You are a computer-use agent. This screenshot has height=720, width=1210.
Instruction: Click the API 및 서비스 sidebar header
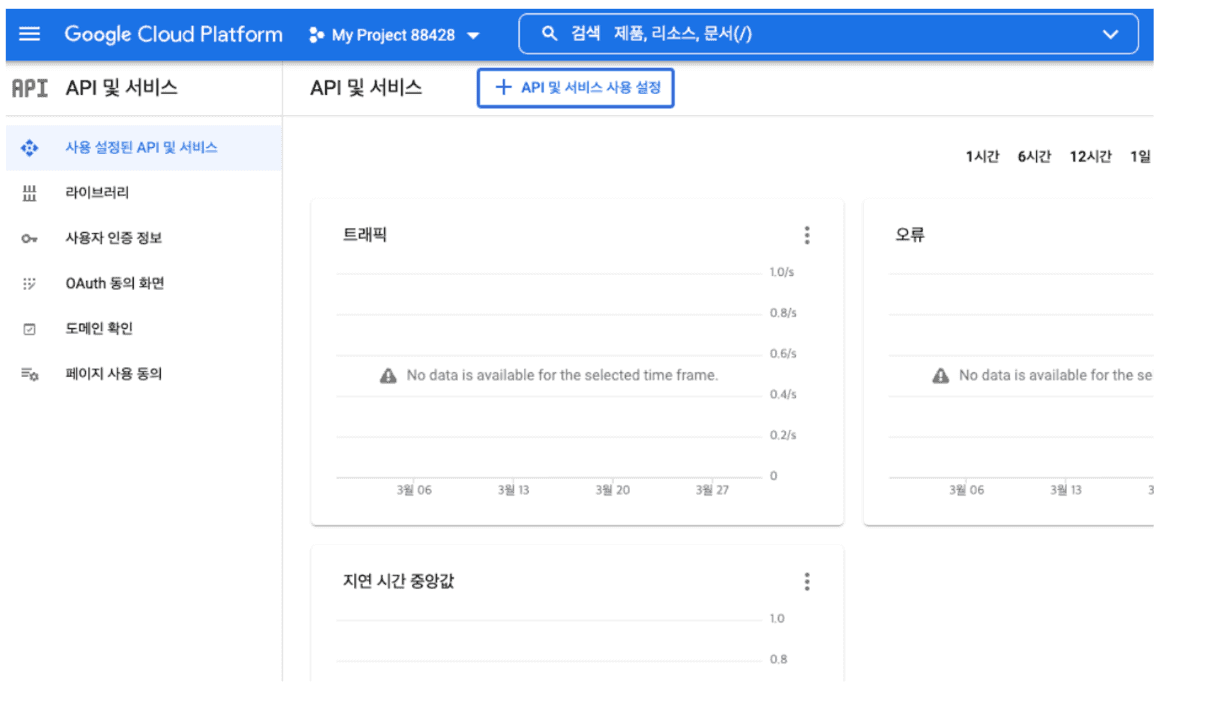122,88
